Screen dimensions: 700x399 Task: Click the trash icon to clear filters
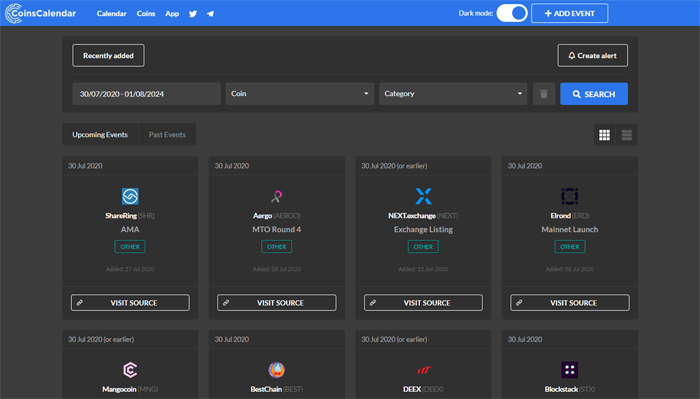pos(544,94)
